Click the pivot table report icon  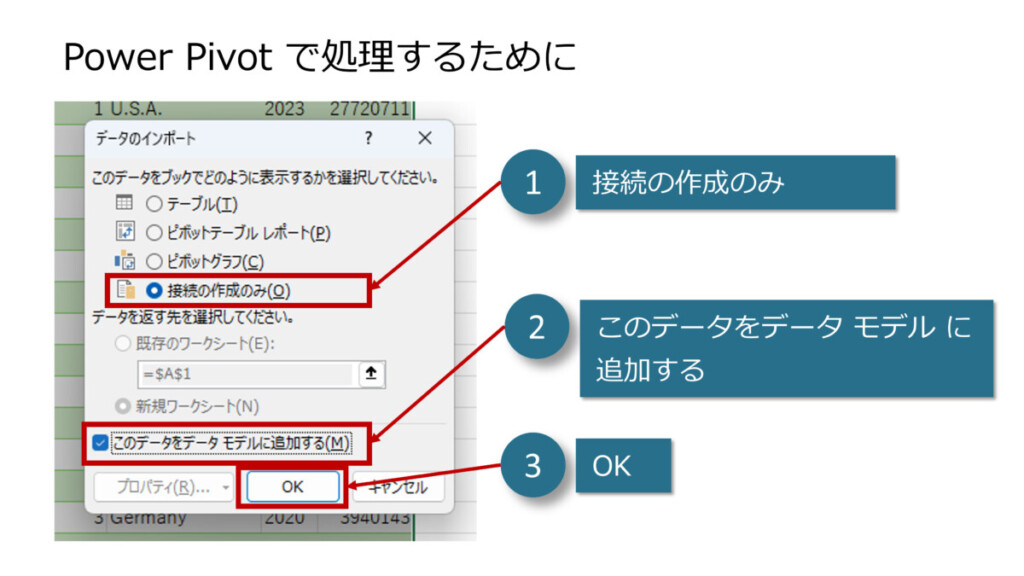(125, 232)
